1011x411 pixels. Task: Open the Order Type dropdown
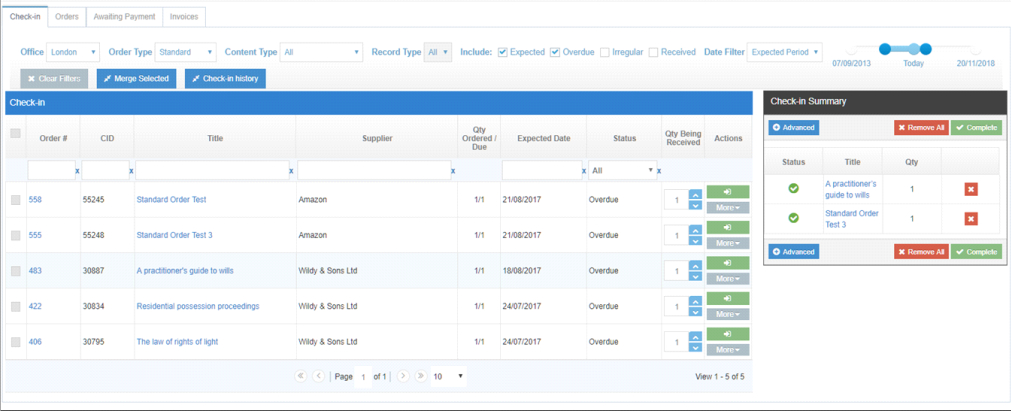186,52
